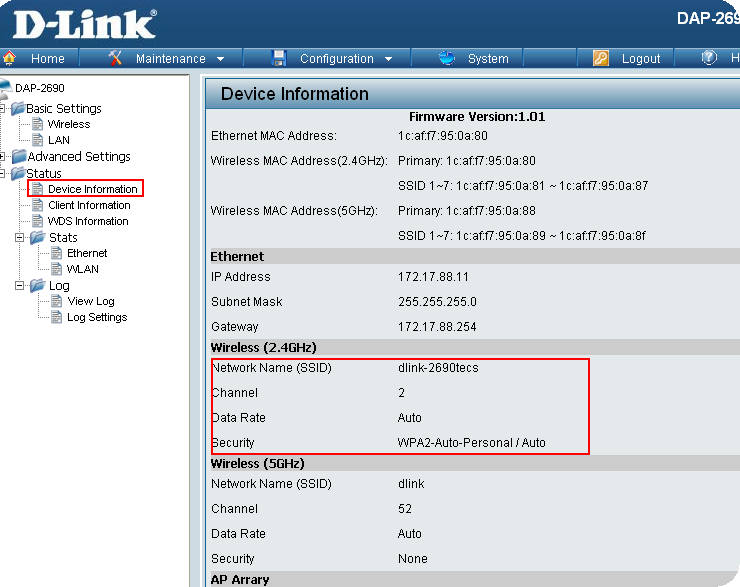Collapse the Stats tree node
740x587 pixels.
tap(19, 237)
